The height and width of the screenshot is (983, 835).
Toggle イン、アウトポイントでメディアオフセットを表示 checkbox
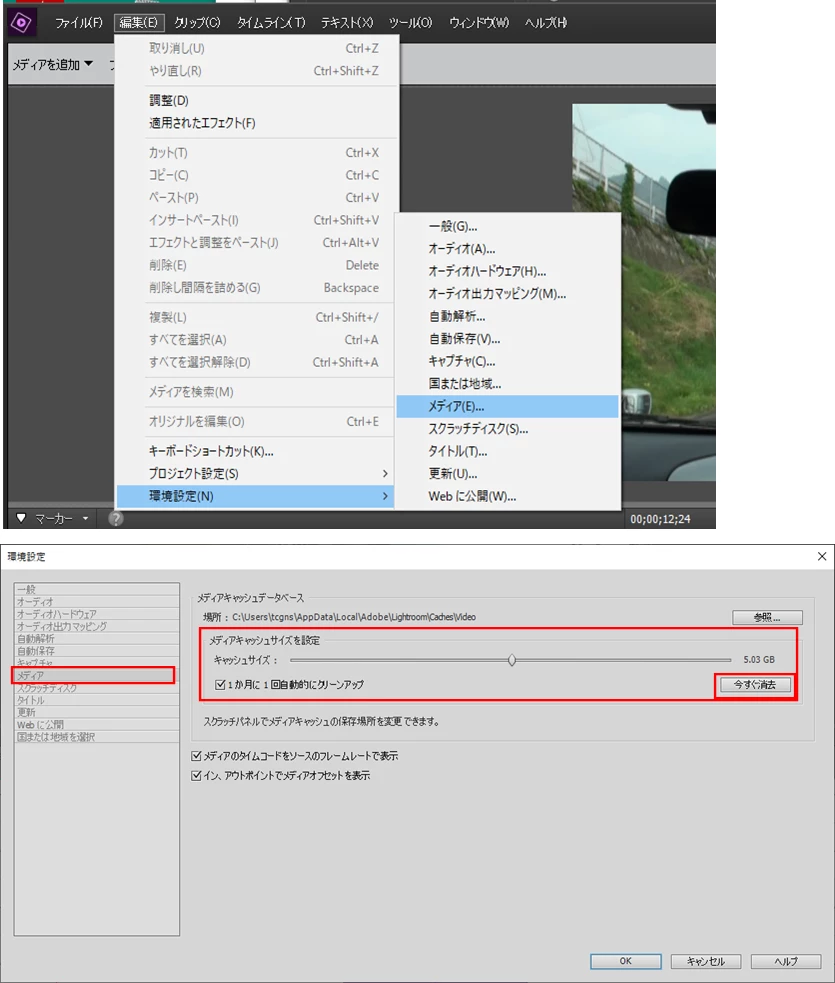coord(196,775)
